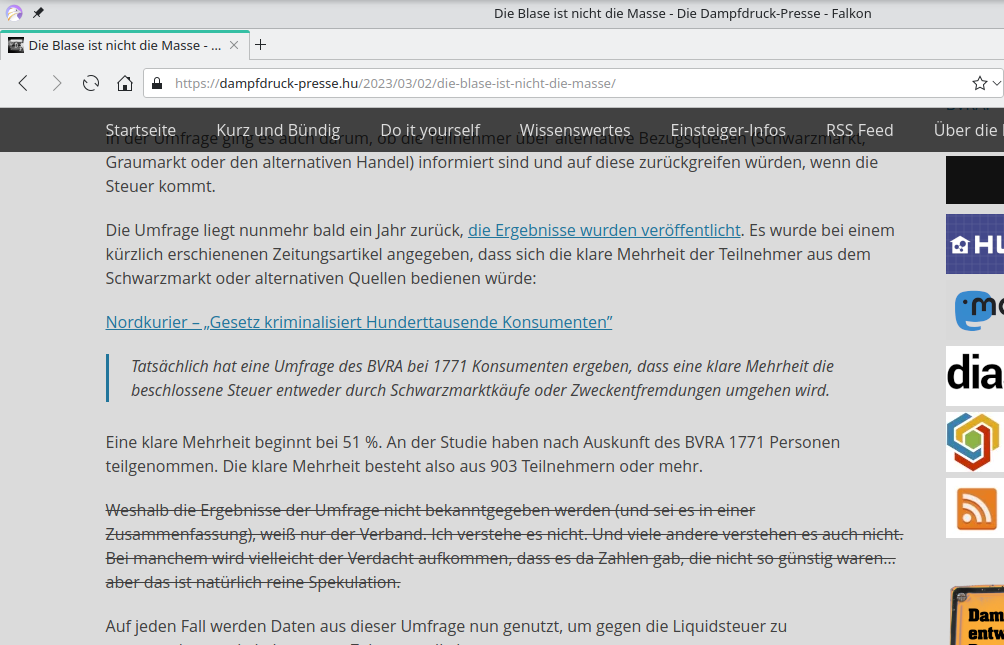Expand the dropdown arrow beside the bookmark star
Image resolution: width=1004 pixels, height=645 pixels.
coord(997,83)
